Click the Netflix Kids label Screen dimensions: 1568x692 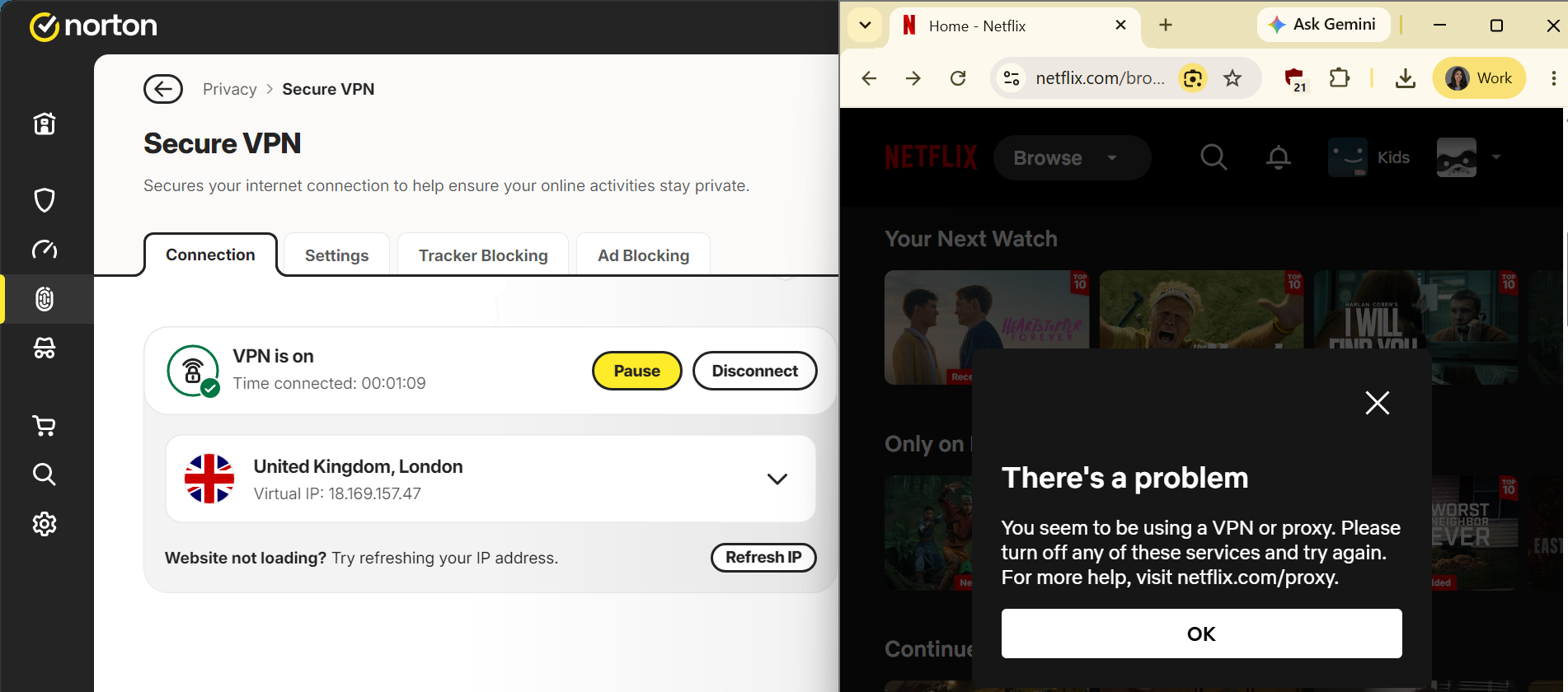(x=1393, y=157)
